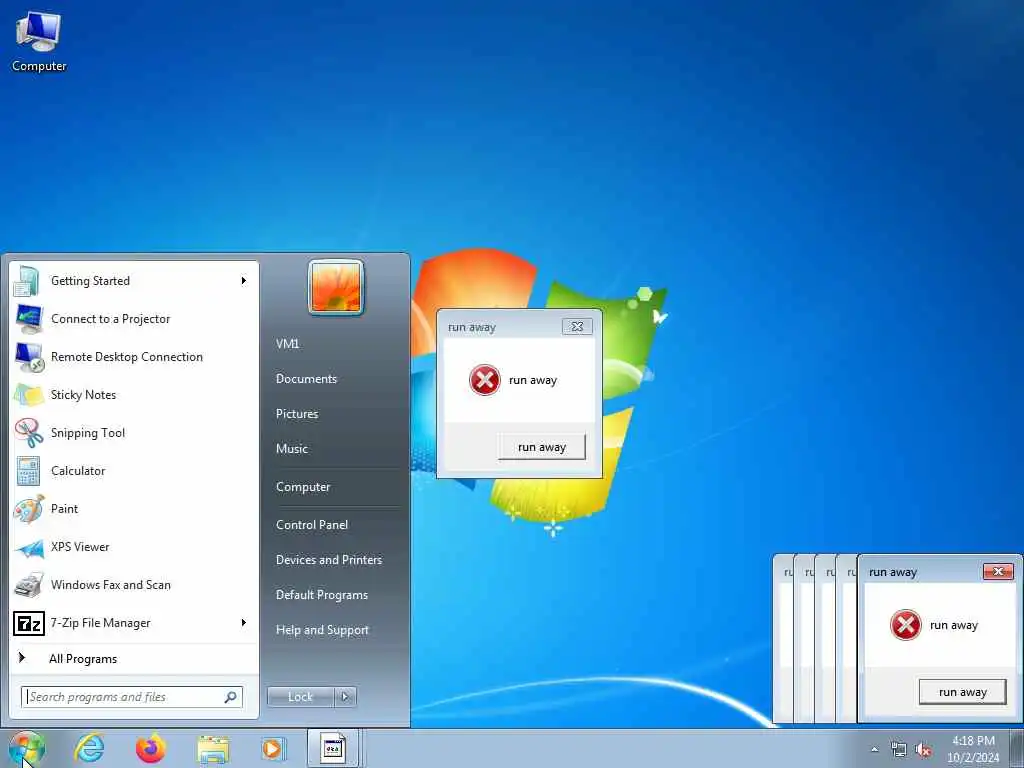The height and width of the screenshot is (768, 1024).
Task: Click the taskbar clock showing 4:18 PM
Action: point(973,749)
